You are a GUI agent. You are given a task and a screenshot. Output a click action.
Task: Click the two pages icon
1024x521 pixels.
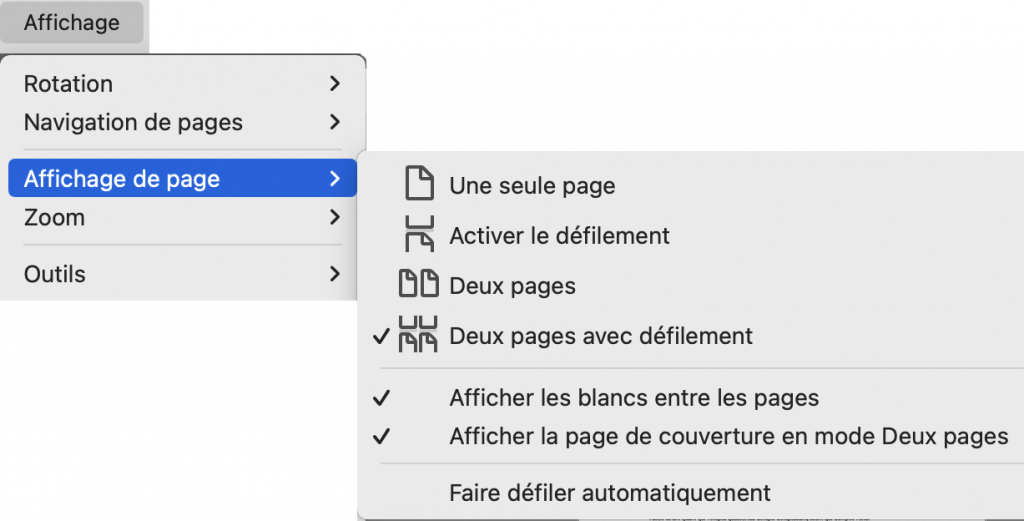coord(419,286)
